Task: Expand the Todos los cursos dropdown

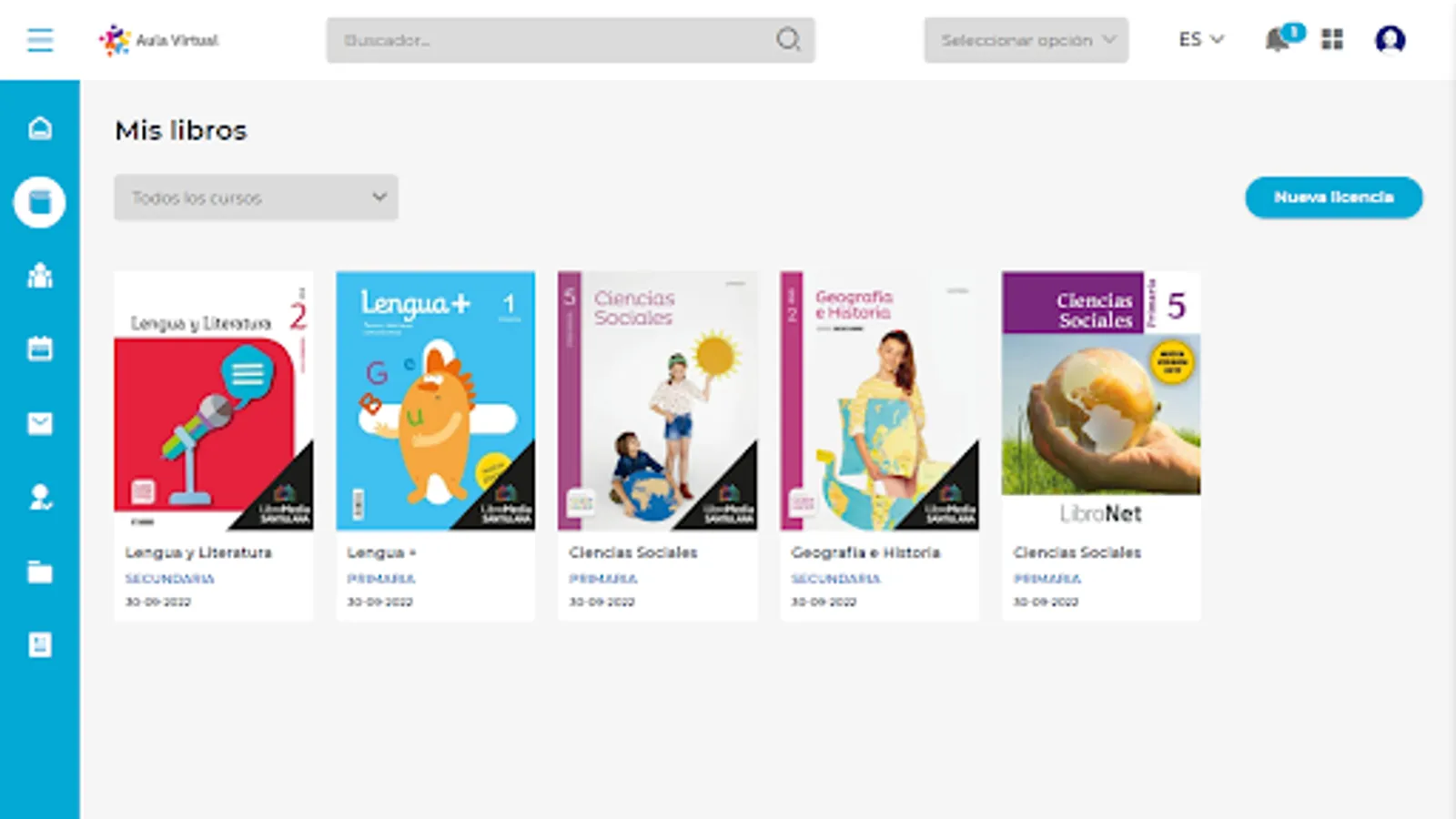Action: (256, 197)
